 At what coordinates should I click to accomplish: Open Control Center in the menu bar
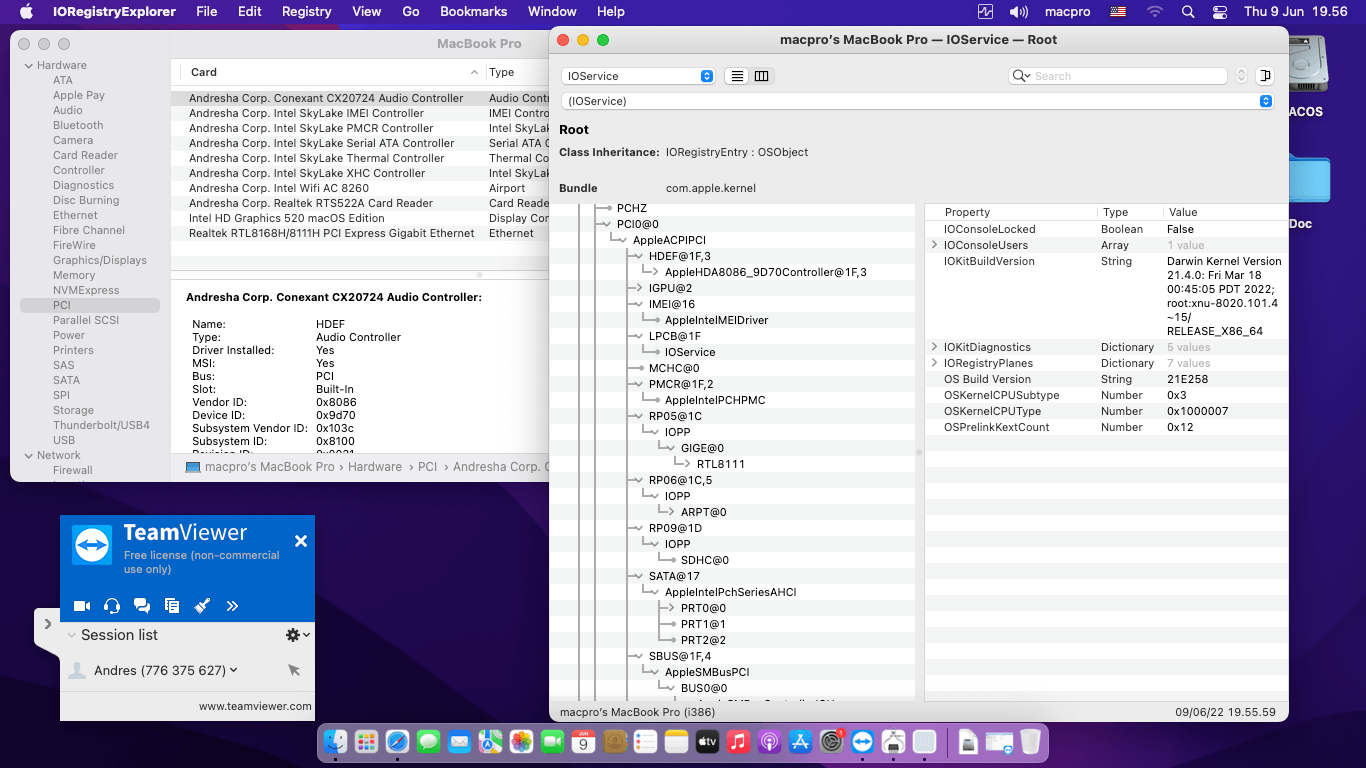click(x=1219, y=12)
